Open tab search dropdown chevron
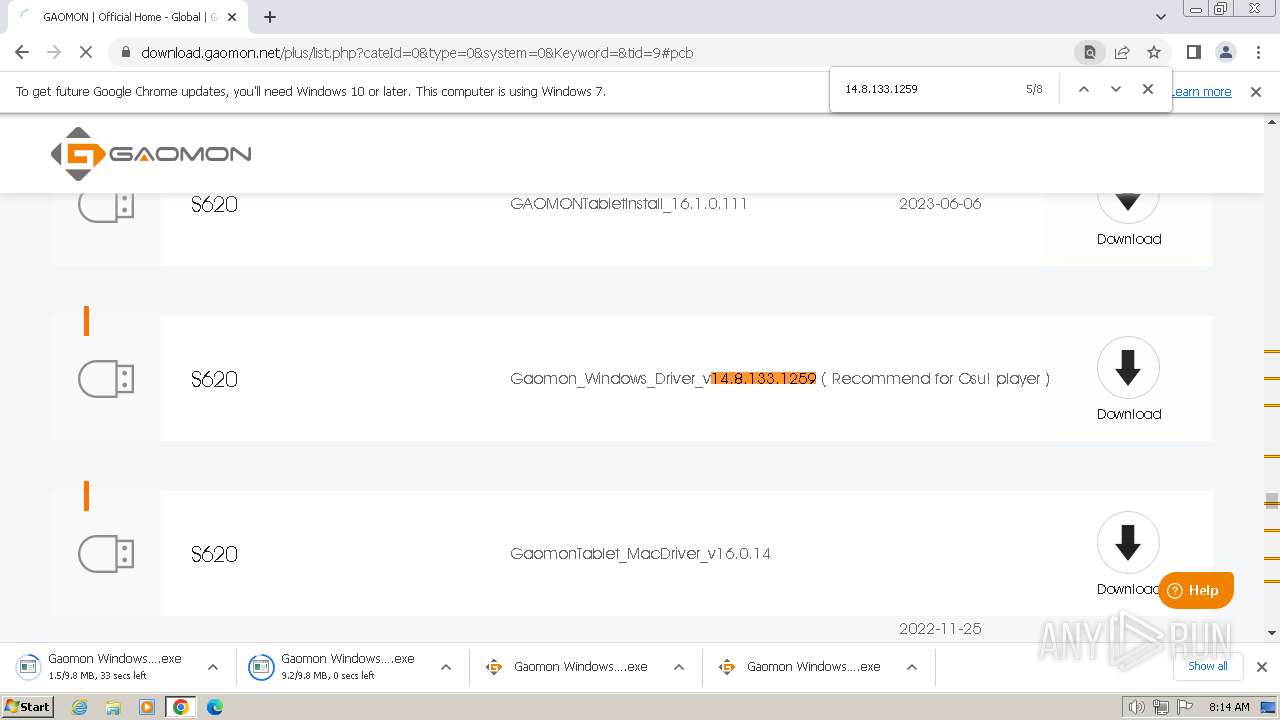 pyautogui.click(x=1161, y=17)
